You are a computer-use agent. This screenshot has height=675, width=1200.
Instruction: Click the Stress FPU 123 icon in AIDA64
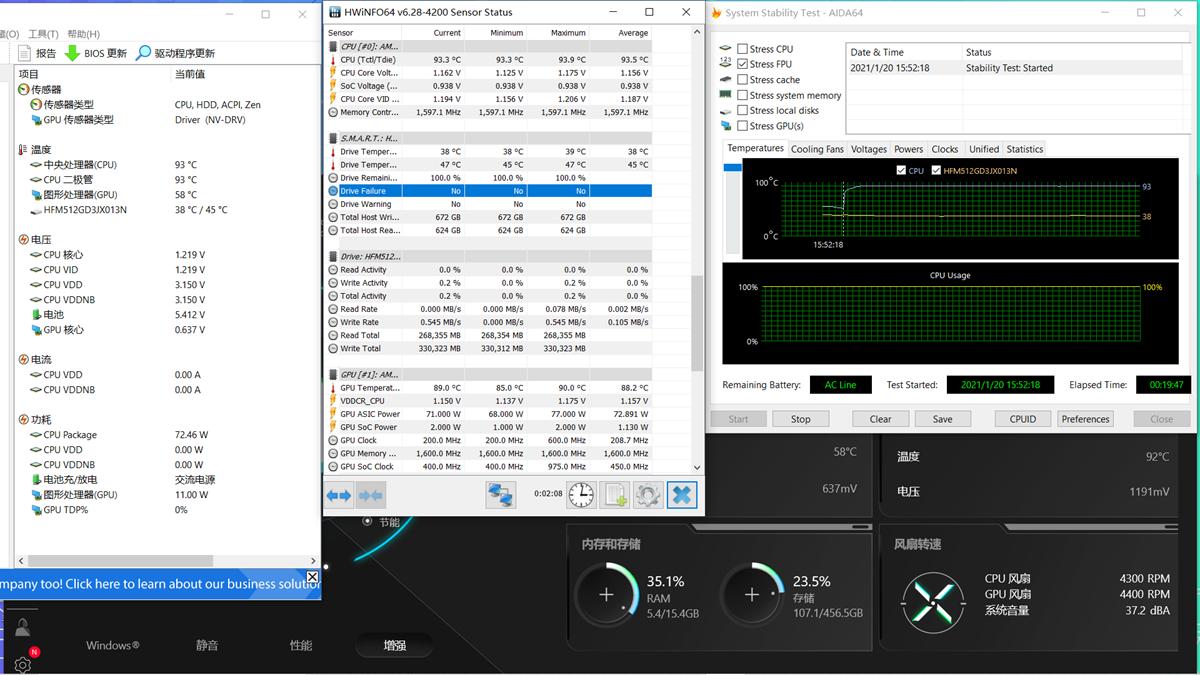[726, 63]
